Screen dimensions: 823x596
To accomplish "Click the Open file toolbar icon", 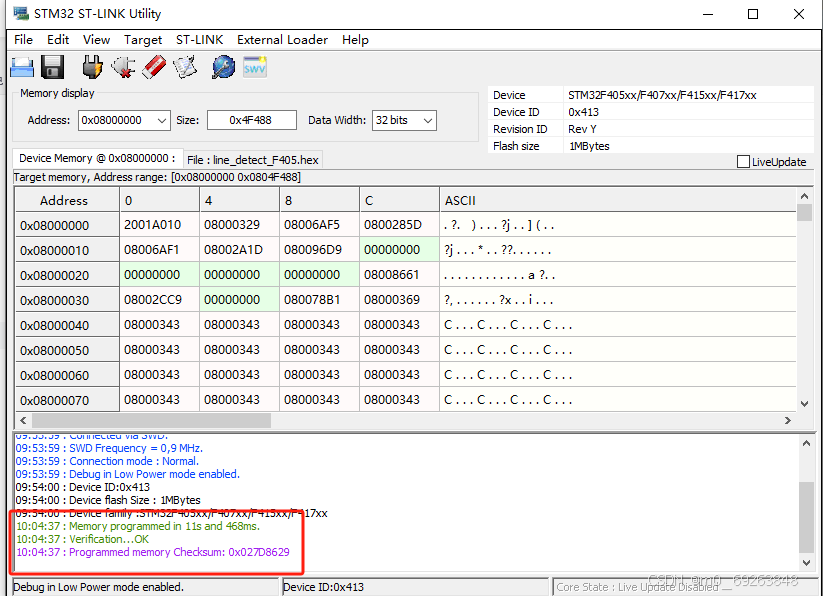I will point(22,67).
